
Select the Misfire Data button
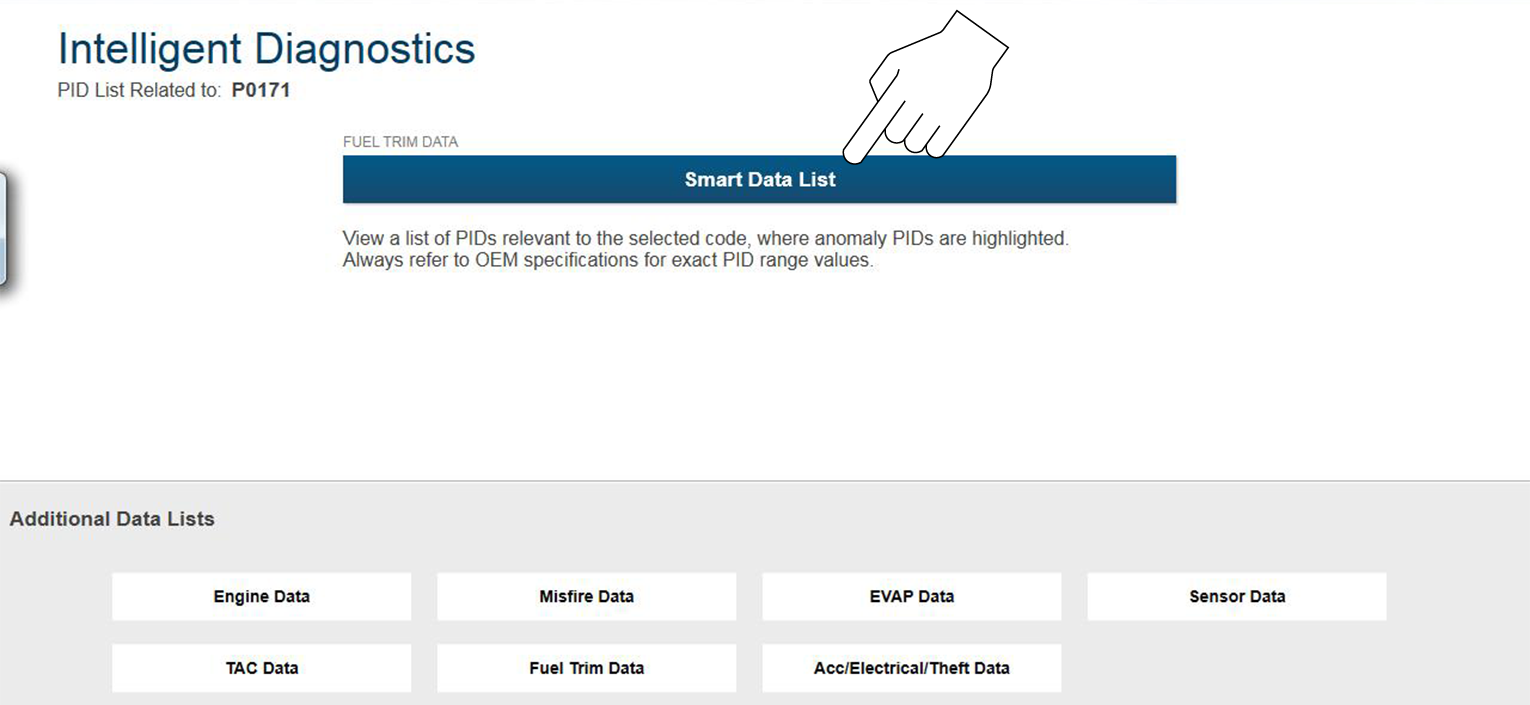(586, 596)
